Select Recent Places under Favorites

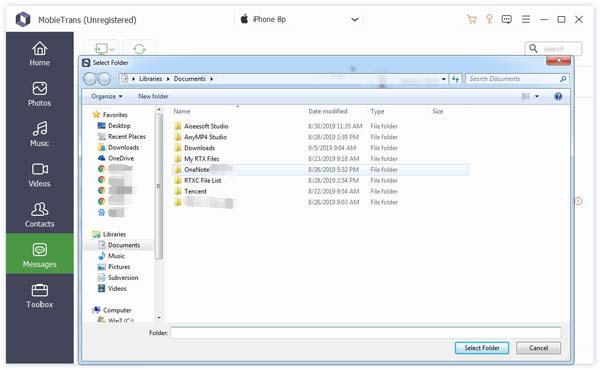pos(122,137)
